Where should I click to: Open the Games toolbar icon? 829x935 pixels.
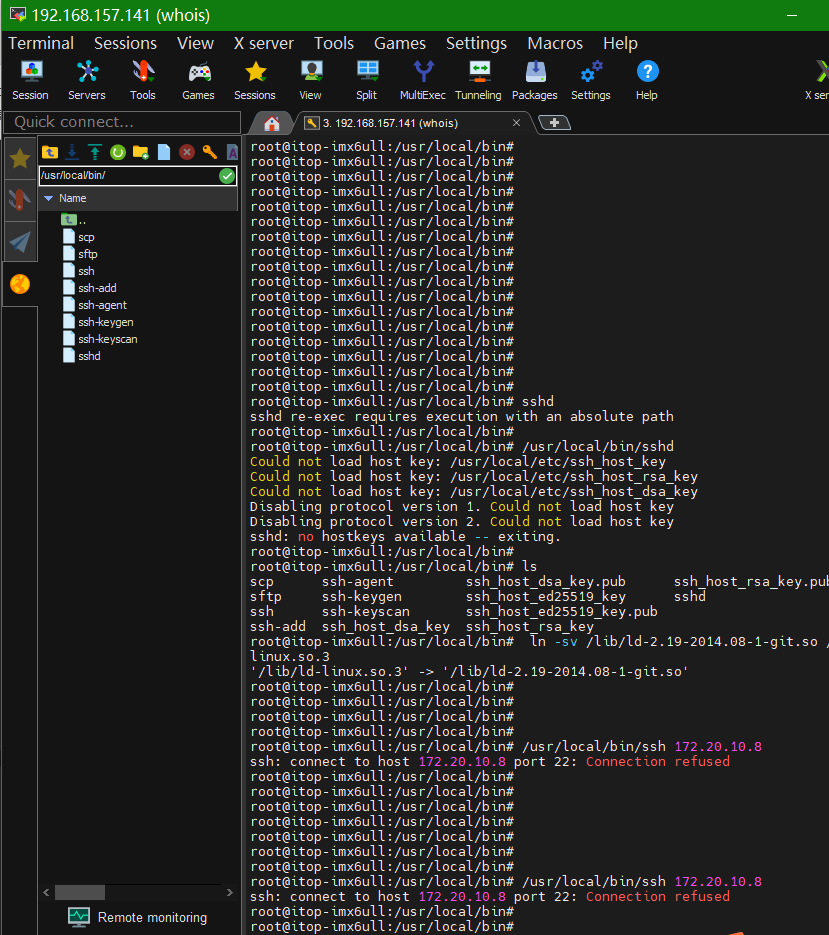[199, 81]
